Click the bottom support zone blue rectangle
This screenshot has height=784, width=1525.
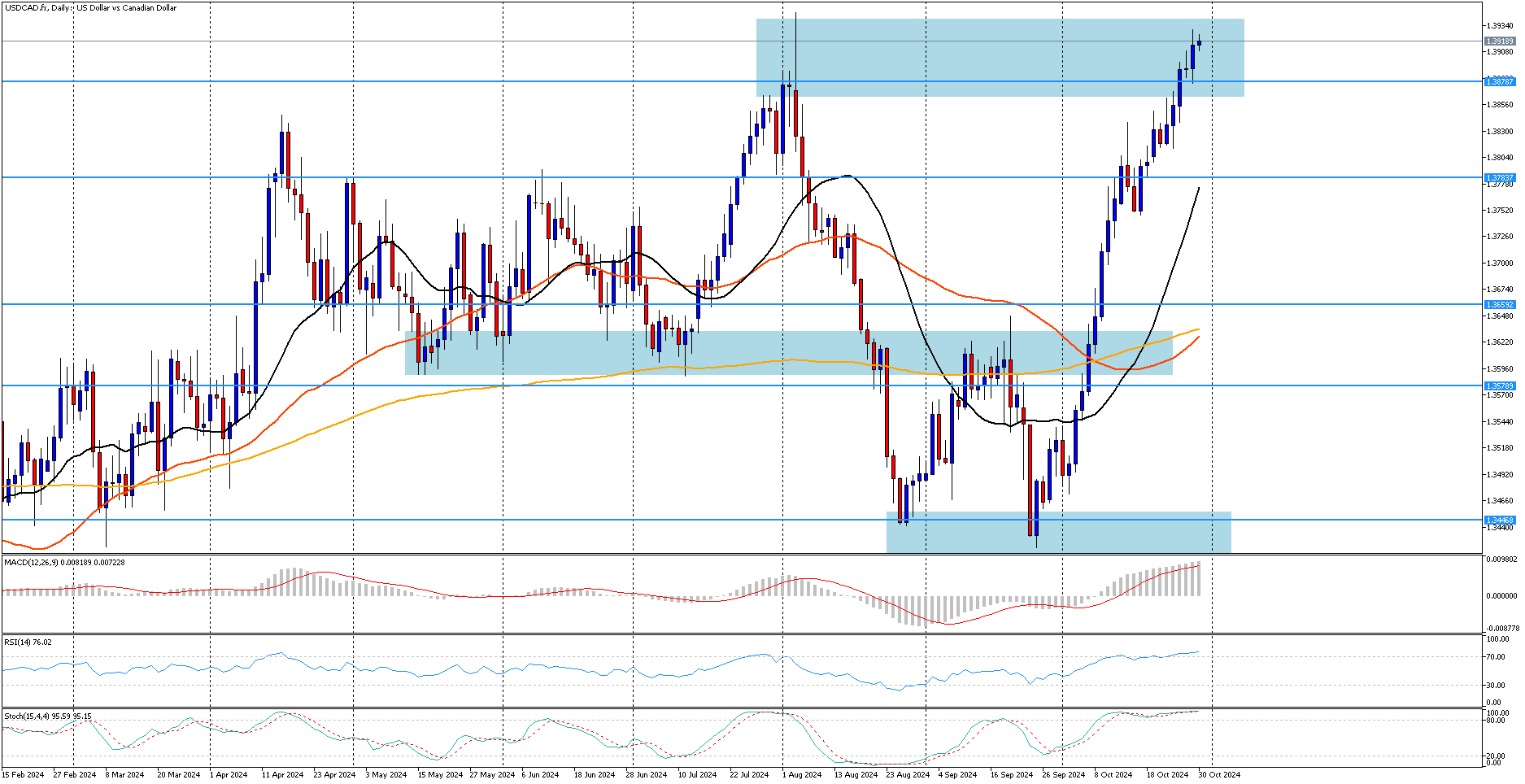pyautogui.click(x=1058, y=532)
